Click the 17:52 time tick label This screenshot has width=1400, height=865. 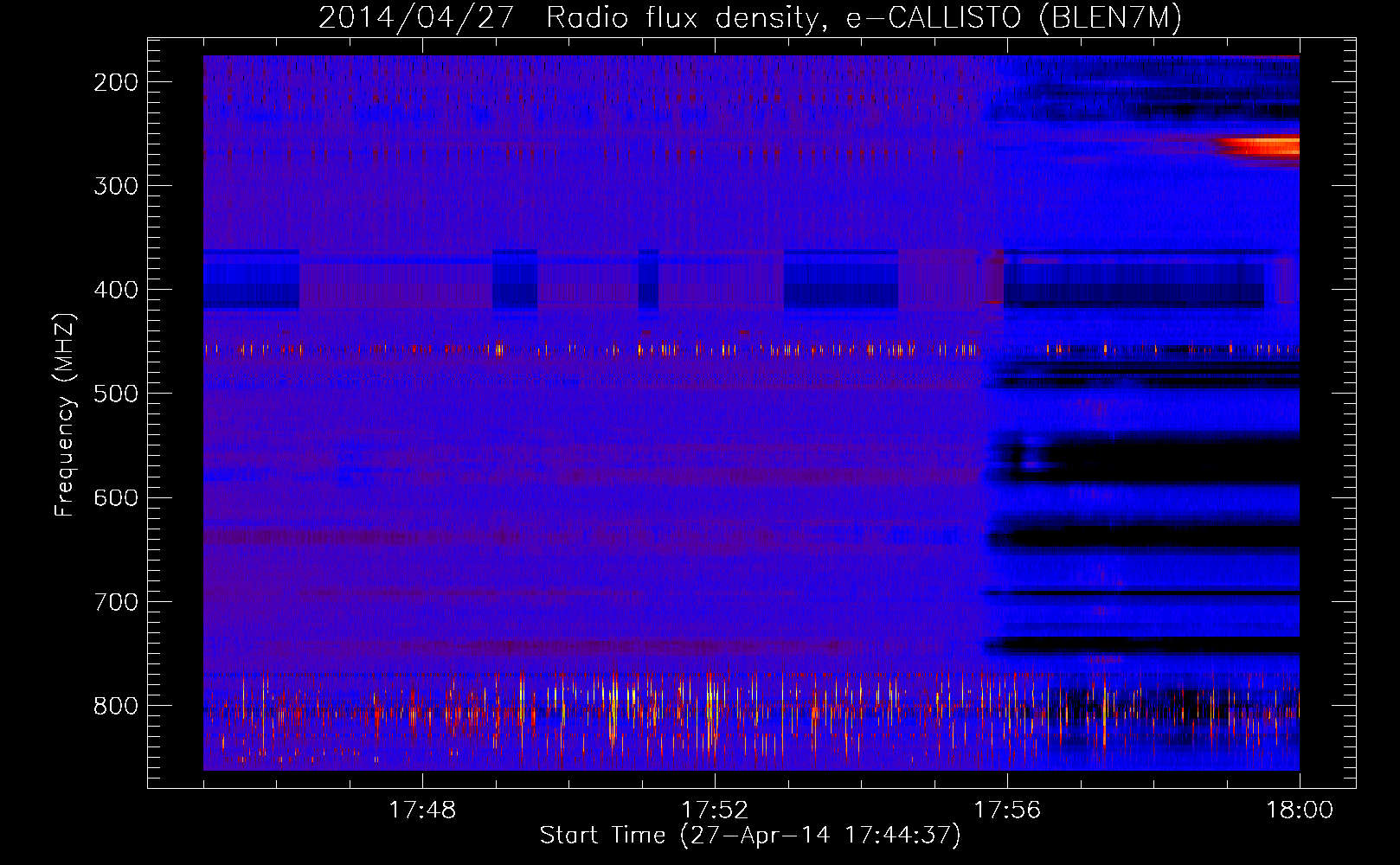pos(715,811)
